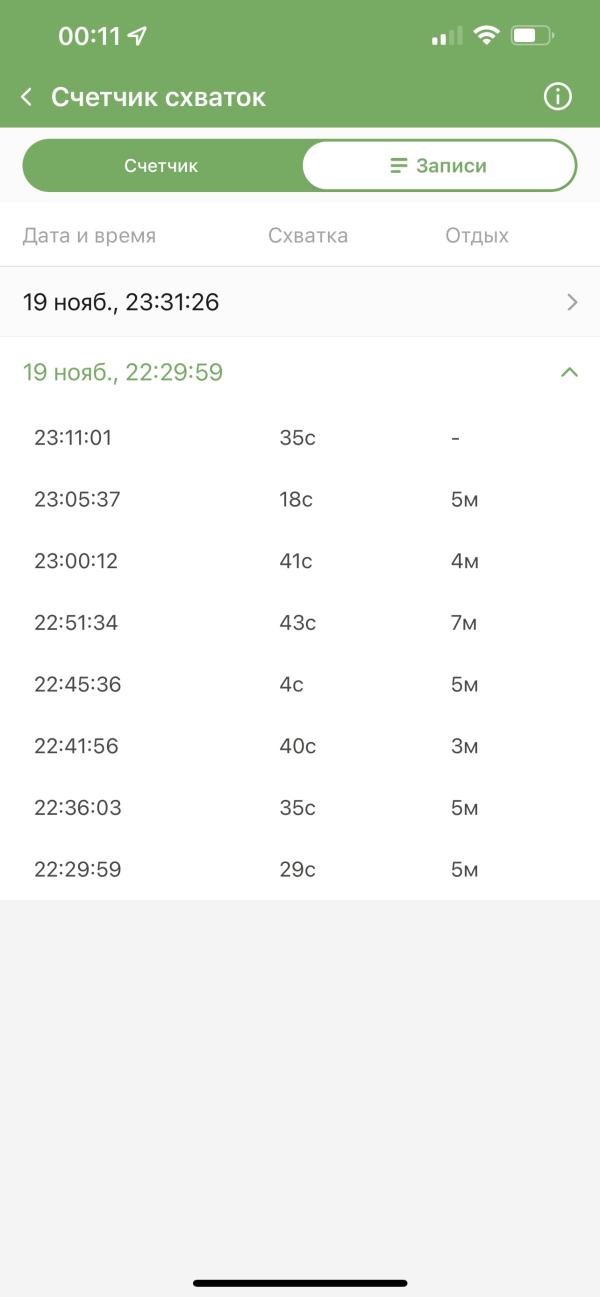Open the info icon in header
Image resolution: width=600 pixels, height=1297 pixels.
click(557, 97)
